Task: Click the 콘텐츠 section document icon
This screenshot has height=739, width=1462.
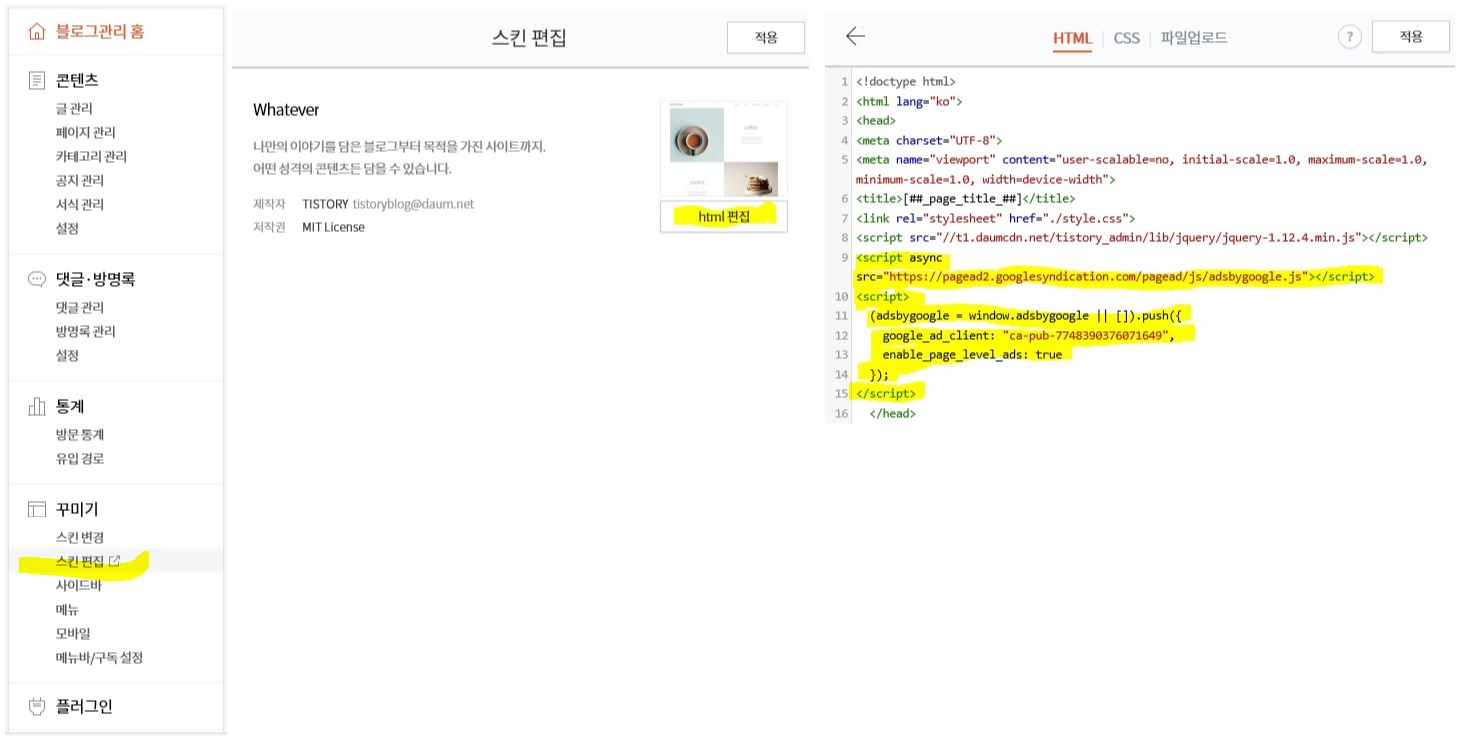Action: point(37,80)
